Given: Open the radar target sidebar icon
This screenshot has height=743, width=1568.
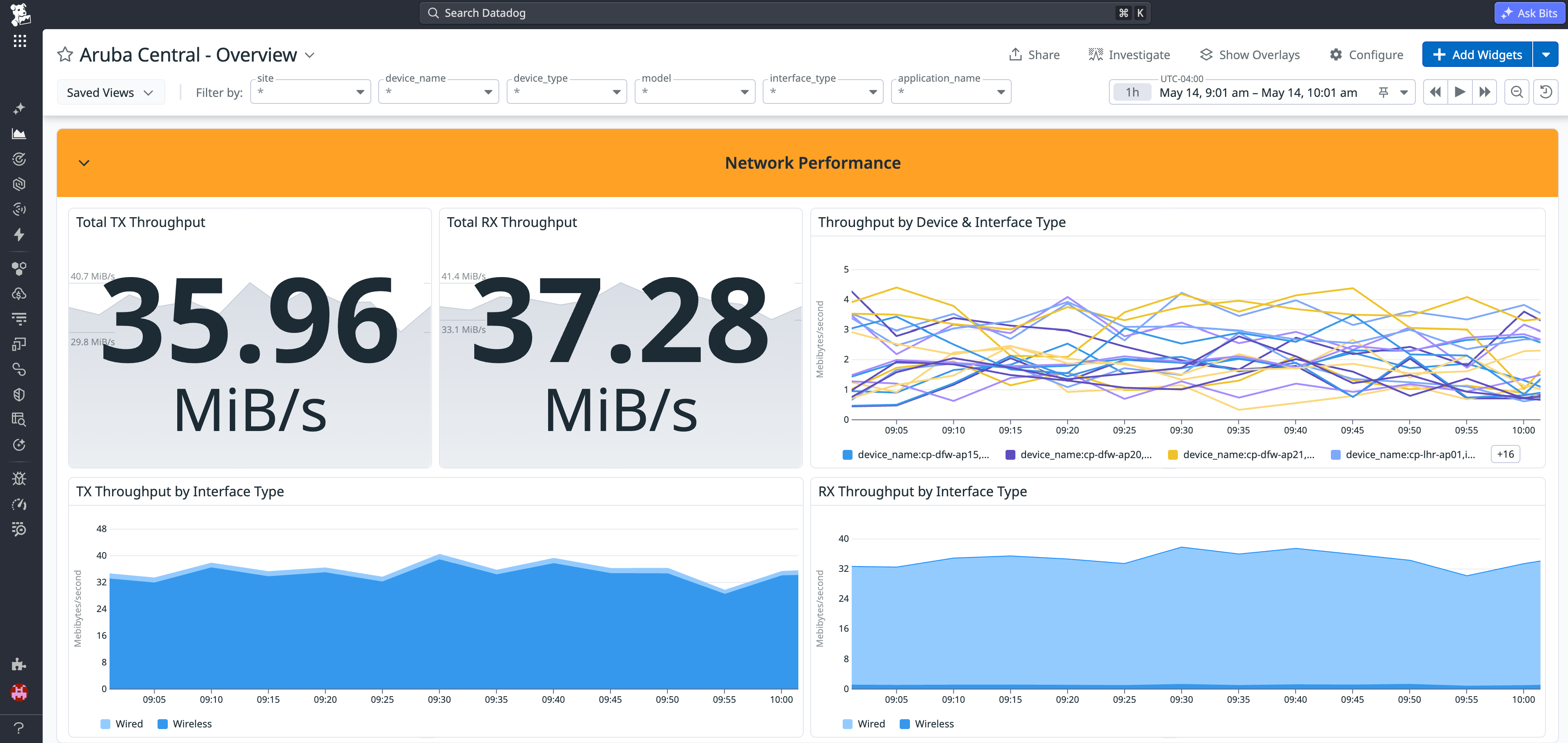Looking at the screenshot, I should tap(19, 159).
